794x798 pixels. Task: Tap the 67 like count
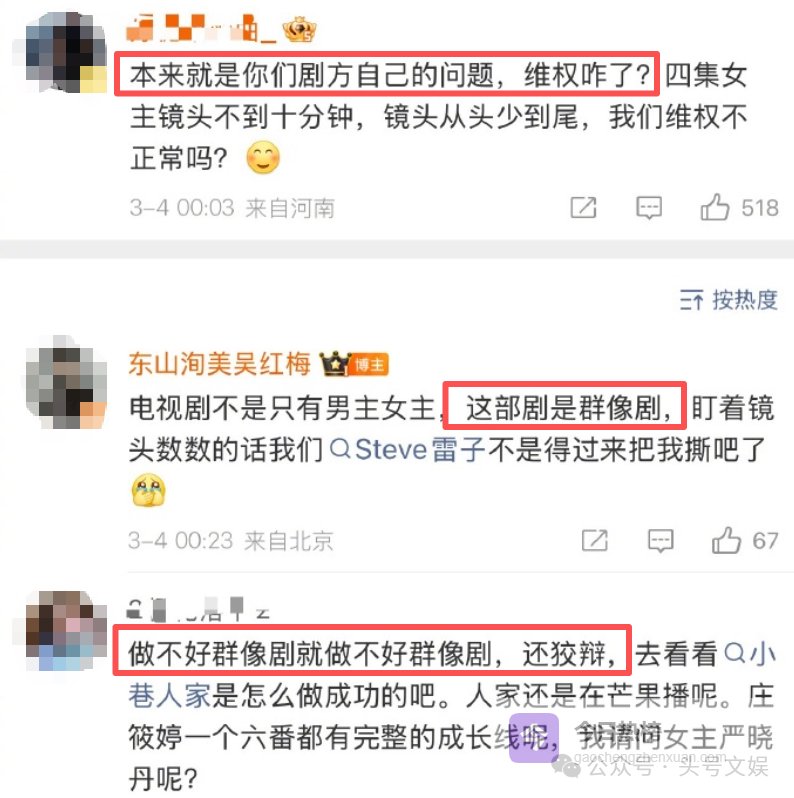(765, 540)
